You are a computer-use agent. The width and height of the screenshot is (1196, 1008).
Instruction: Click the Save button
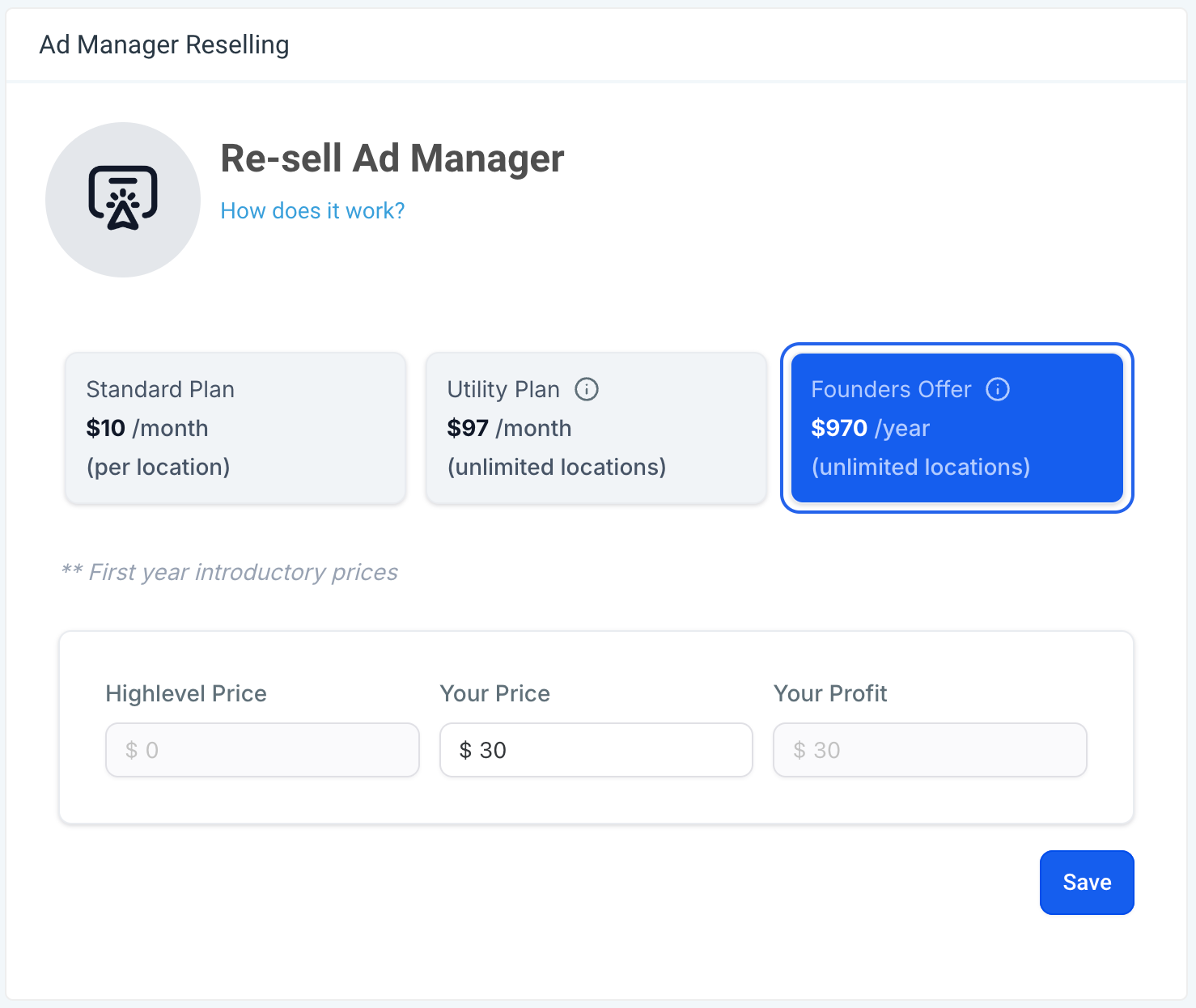point(1087,883)
